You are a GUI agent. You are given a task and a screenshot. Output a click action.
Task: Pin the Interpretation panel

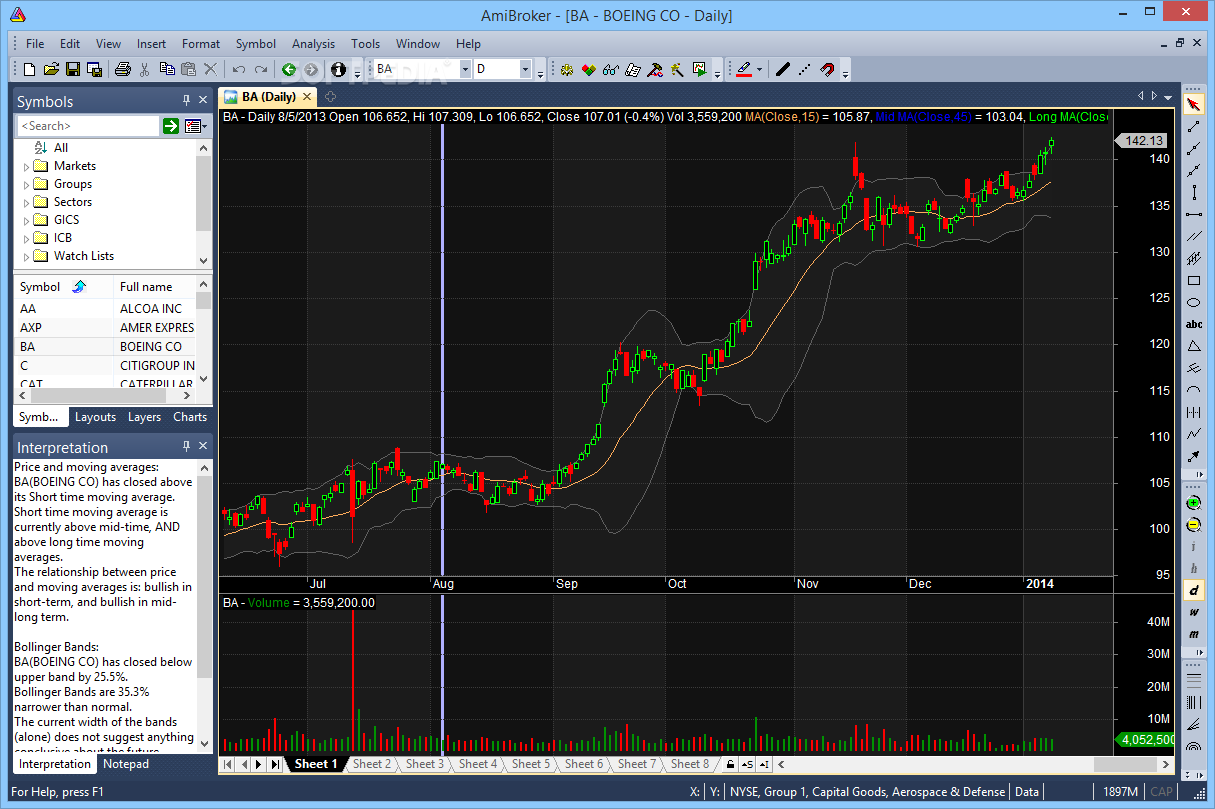[x=186, y=447]
